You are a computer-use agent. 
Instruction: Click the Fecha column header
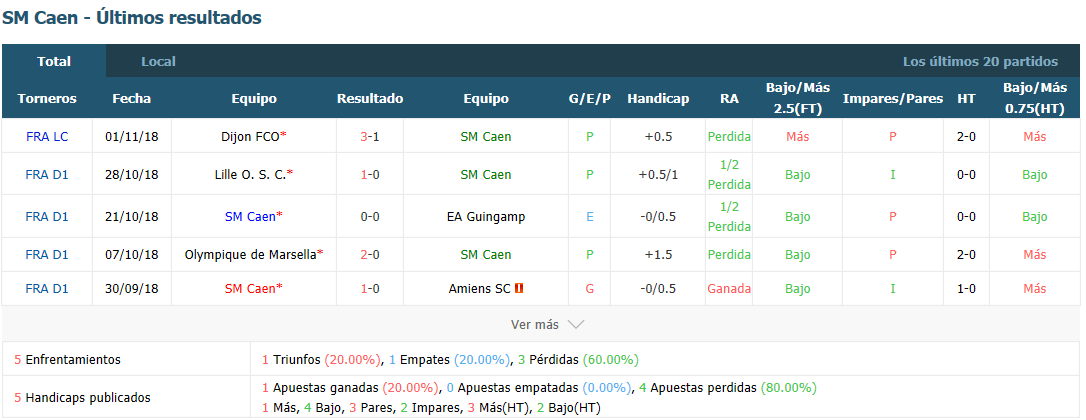click(x=132, y=98)
